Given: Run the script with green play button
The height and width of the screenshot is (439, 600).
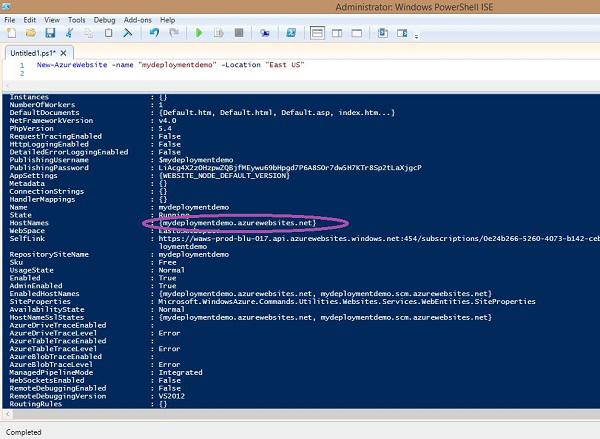Looking at the screenshot, I should click(199, 33).
